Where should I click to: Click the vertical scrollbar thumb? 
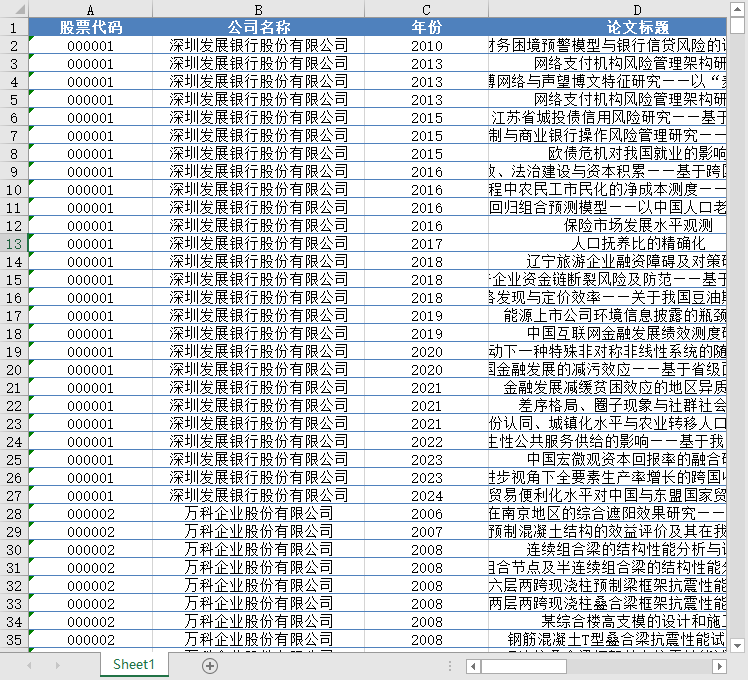click(x=738, y=25)
